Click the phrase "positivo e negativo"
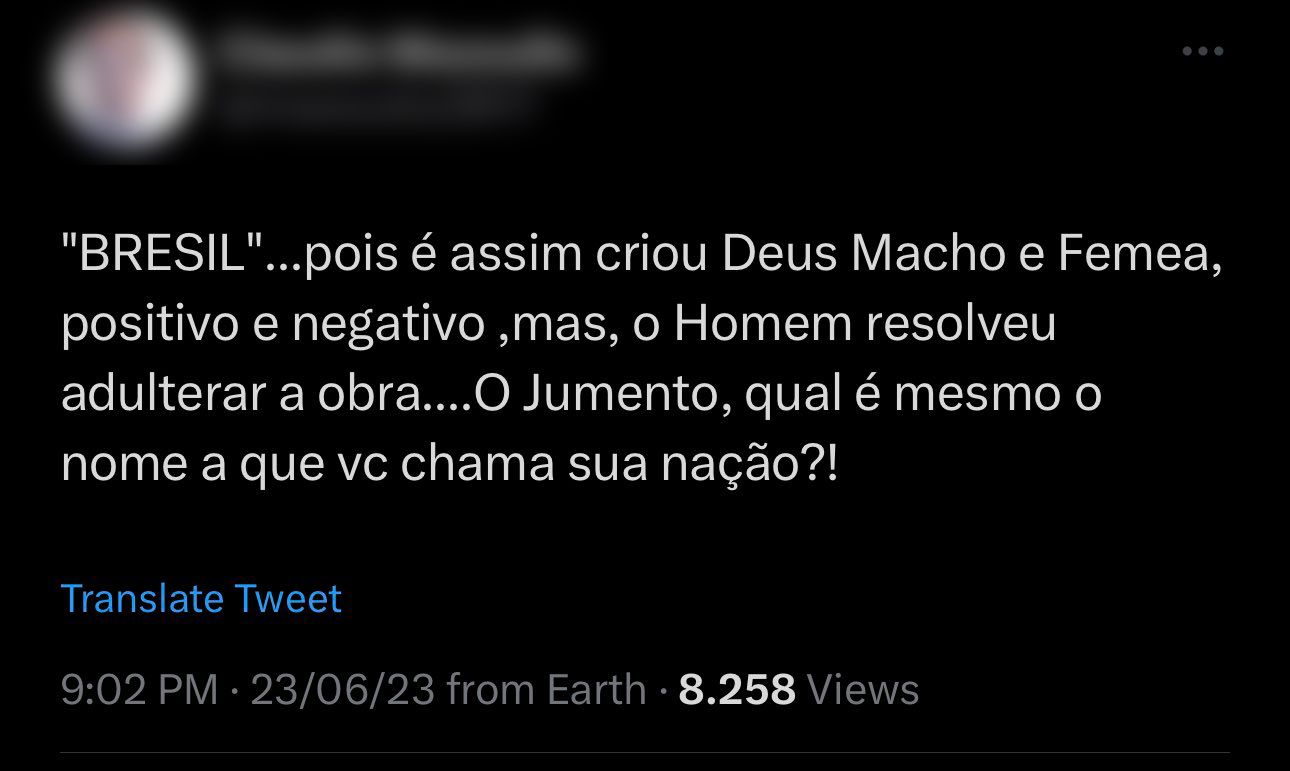The image size is (1290, 771). tap(272, 326)
